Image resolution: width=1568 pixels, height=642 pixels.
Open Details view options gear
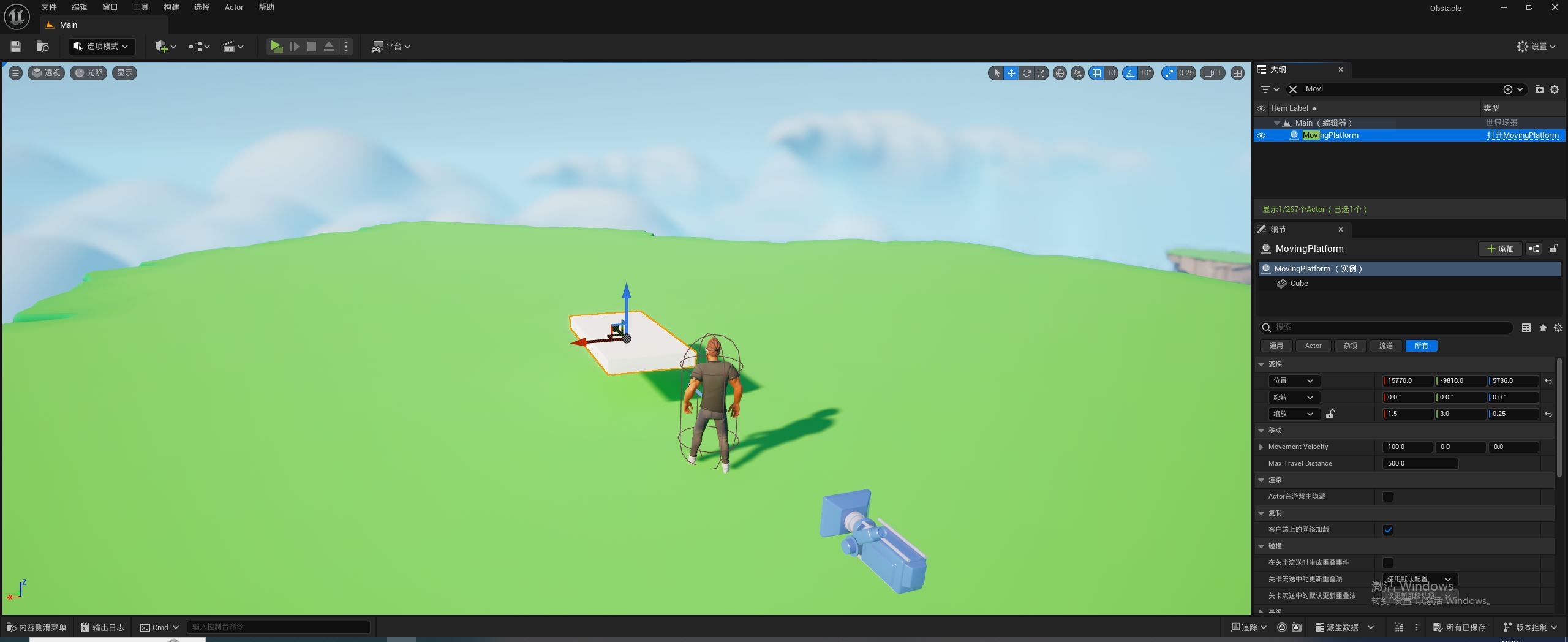coord(1558,328)
